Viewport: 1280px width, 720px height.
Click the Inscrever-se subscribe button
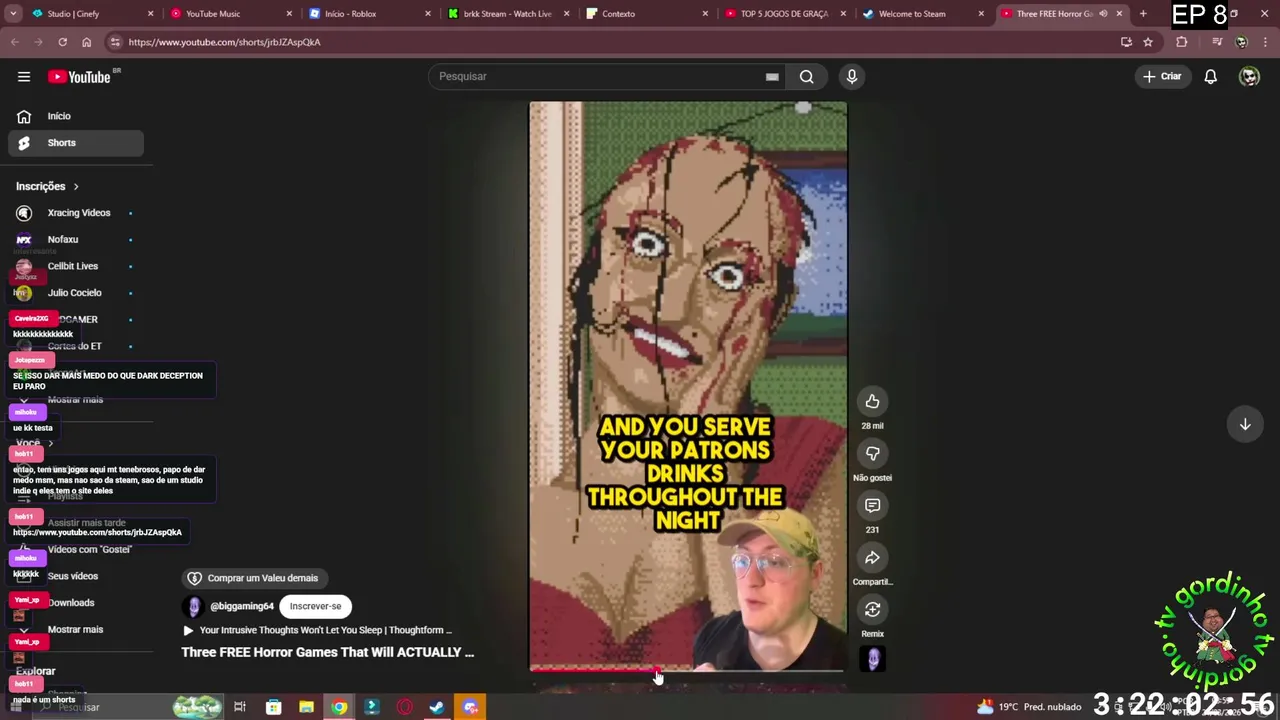315,606
